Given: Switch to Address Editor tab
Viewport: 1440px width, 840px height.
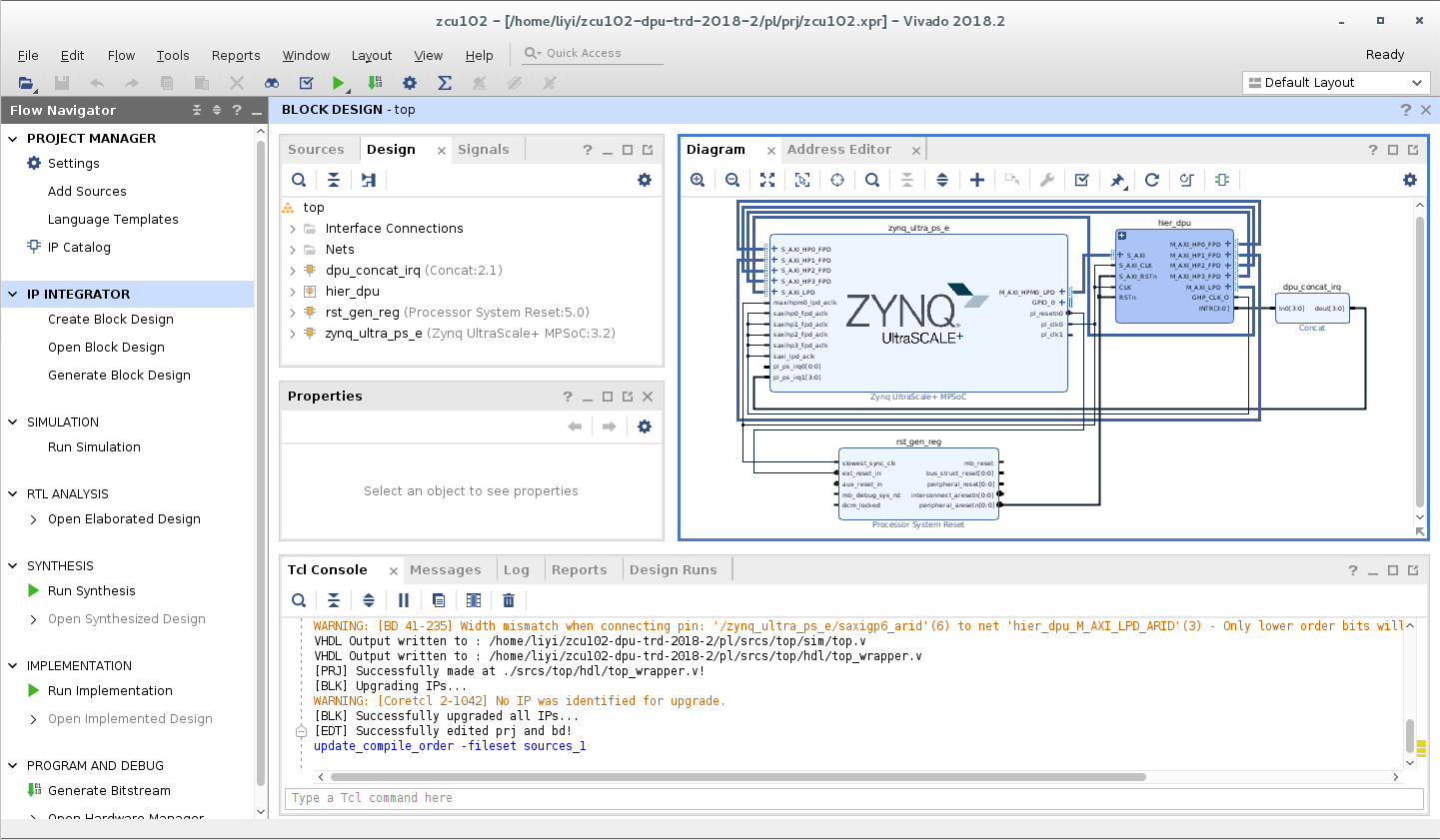Looking at the screenshot, I should [x=839, y=150].
